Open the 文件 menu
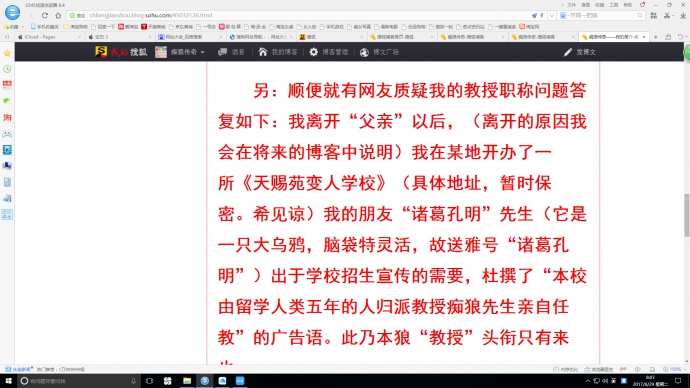Viewport: 690px width, 388px height. tap(571, 5)
